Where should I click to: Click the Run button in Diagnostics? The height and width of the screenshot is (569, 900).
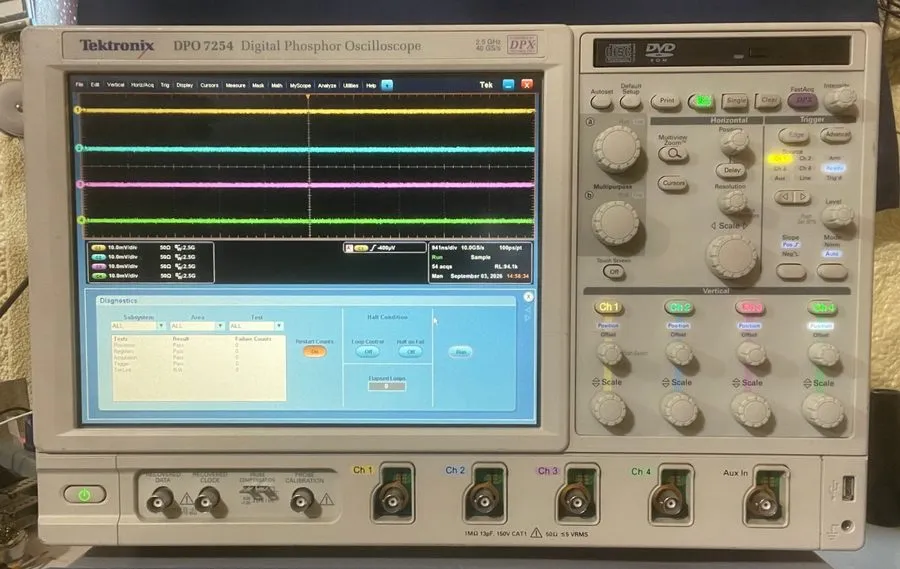click(x=460, y=351)
